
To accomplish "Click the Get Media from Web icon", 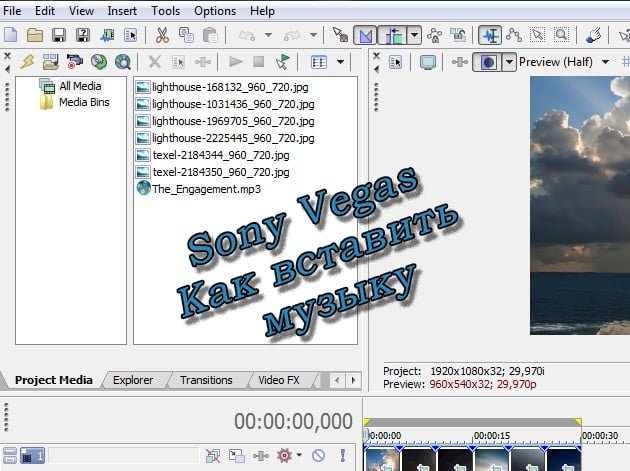I will coord(123,62).
